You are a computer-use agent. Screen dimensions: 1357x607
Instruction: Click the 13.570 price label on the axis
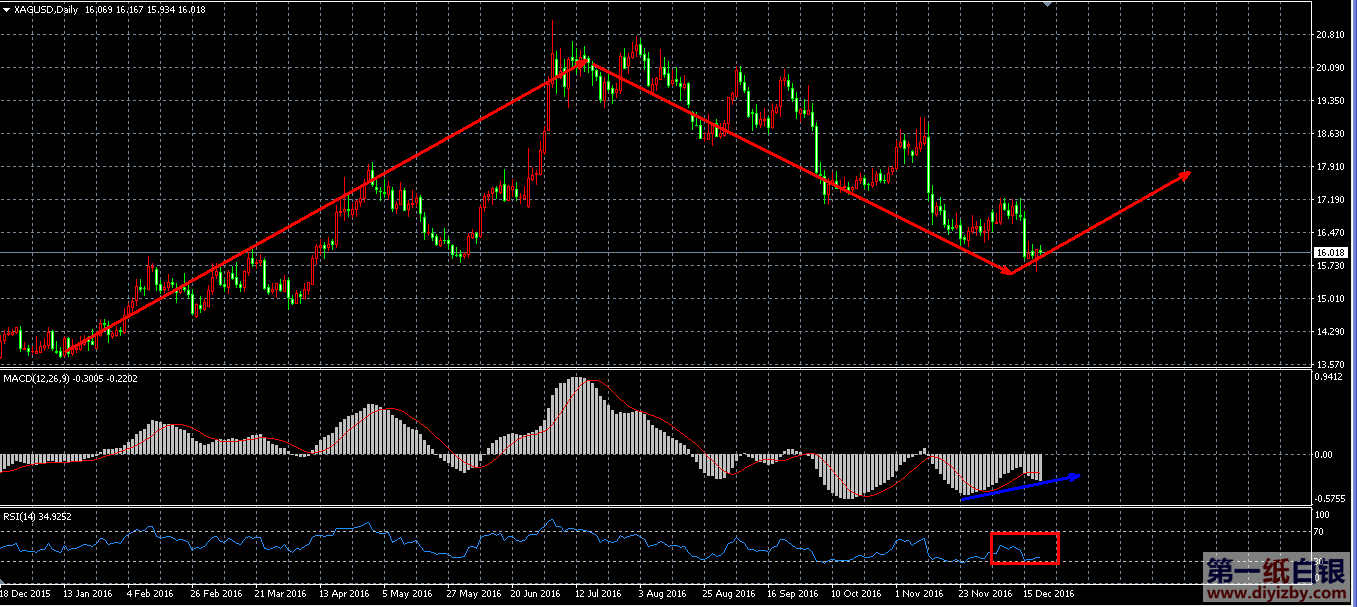(x=1329, y=364)
